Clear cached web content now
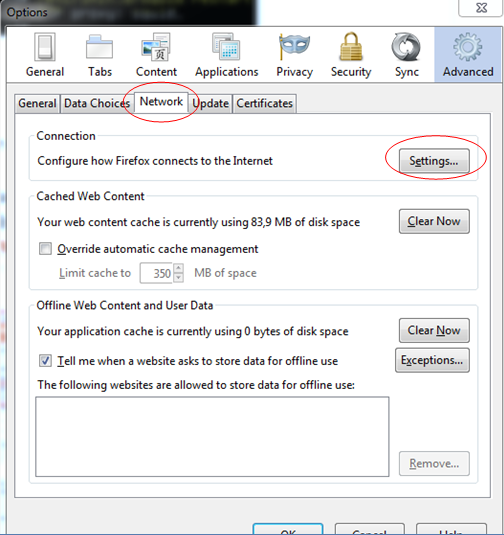 (x=434, y=221)
